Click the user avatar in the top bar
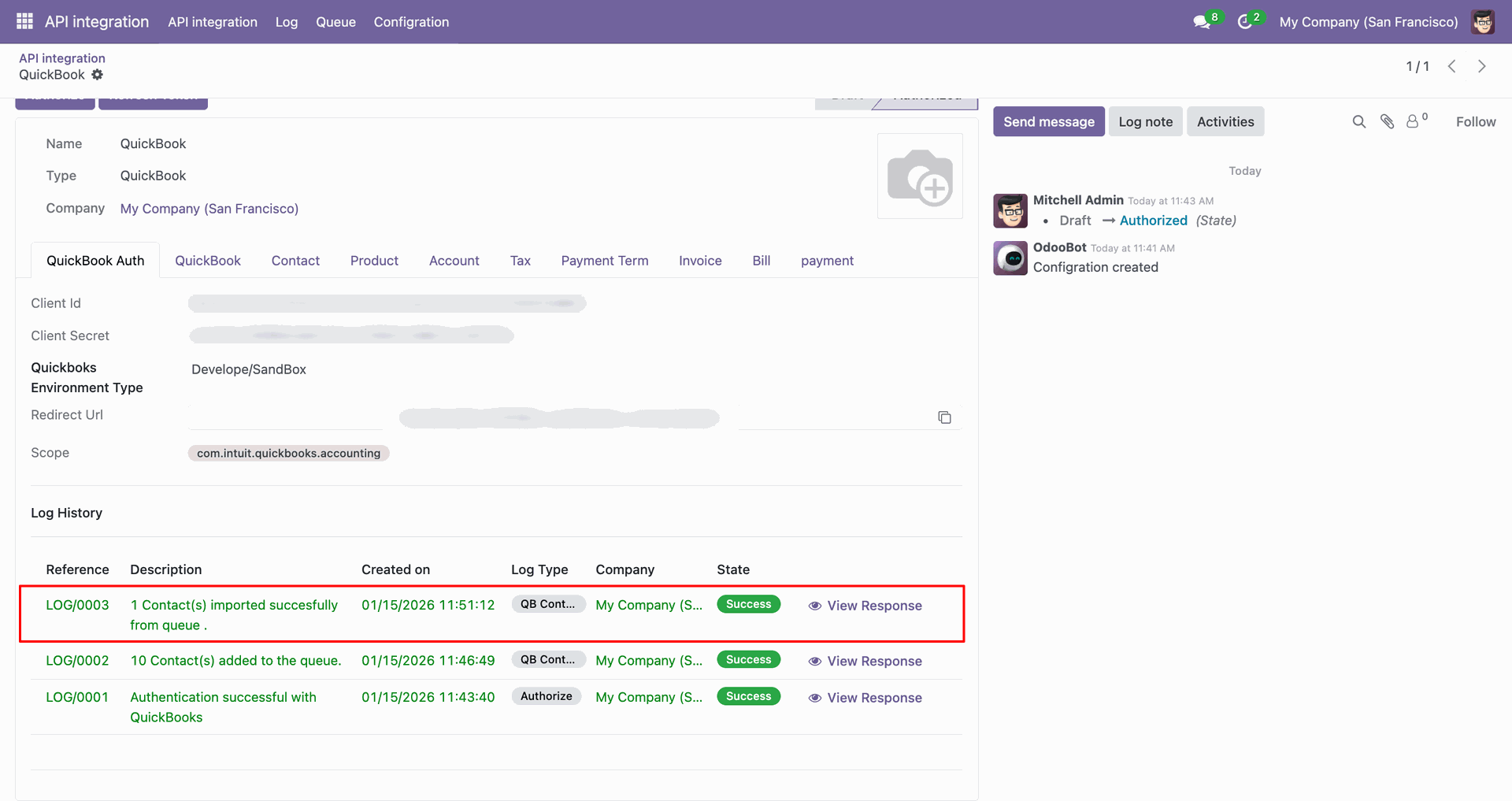Screen dimensions: 1512x801 (1483, 22)
